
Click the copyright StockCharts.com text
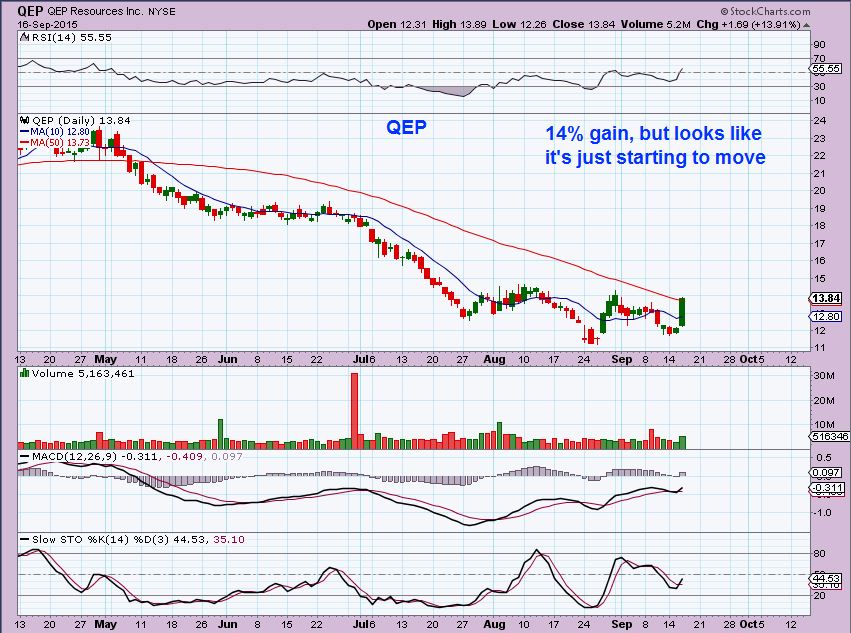click(x=765, y=11)
